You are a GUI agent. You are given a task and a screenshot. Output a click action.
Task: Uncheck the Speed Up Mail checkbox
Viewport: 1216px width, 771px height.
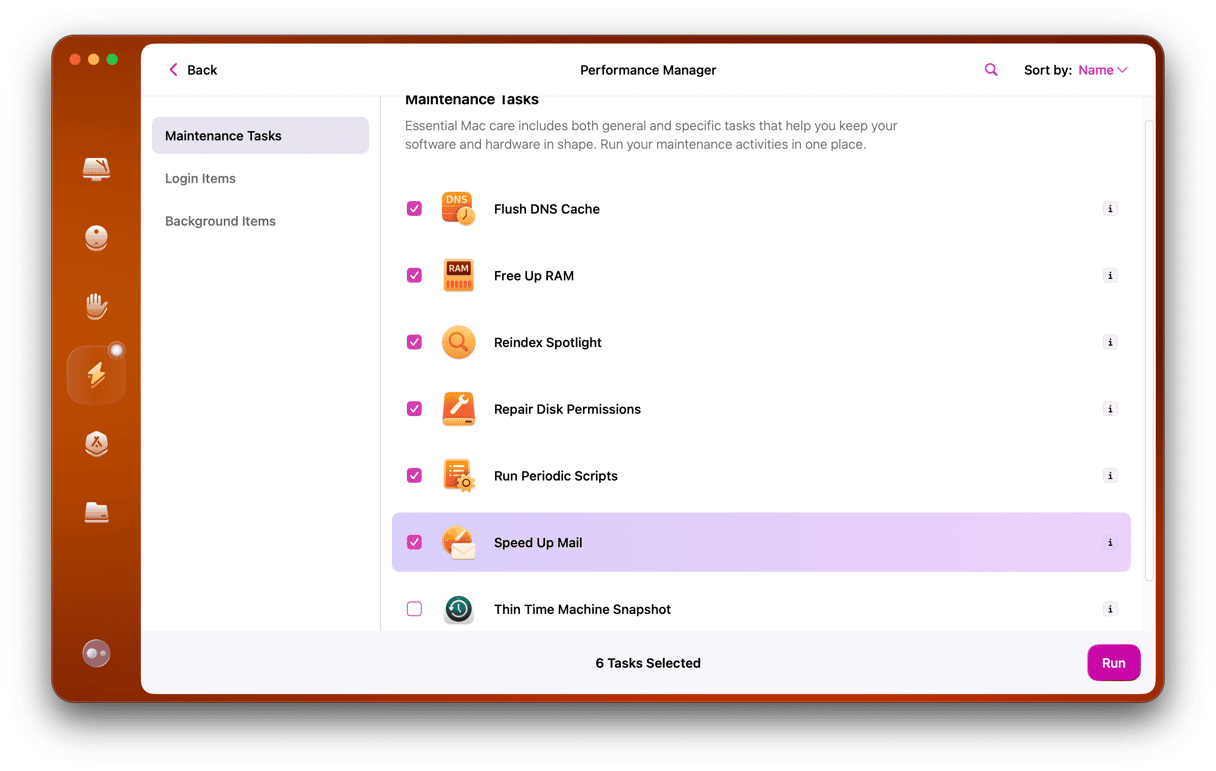coord(414,542)
